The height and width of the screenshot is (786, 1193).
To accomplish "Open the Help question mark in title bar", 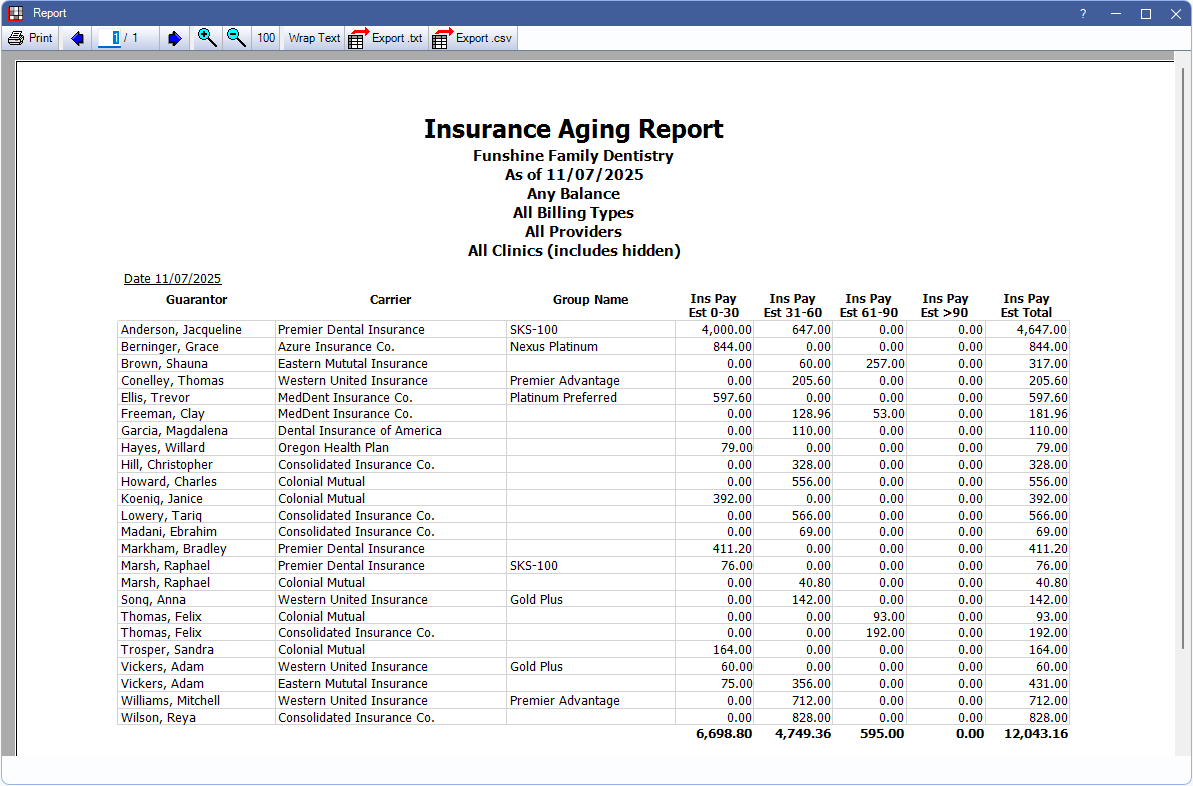I will pos(1083,14).
